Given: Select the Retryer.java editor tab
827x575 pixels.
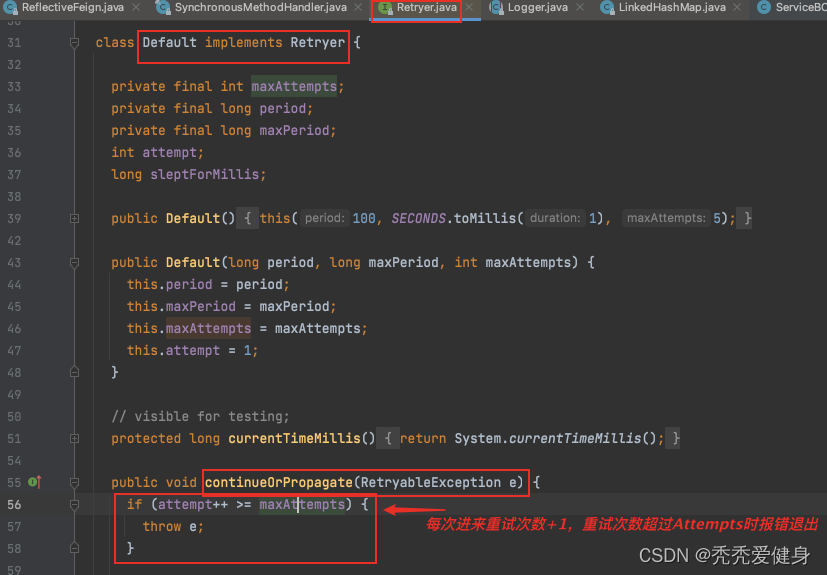Looking at the screenshot, I should (x=426, y=7).
